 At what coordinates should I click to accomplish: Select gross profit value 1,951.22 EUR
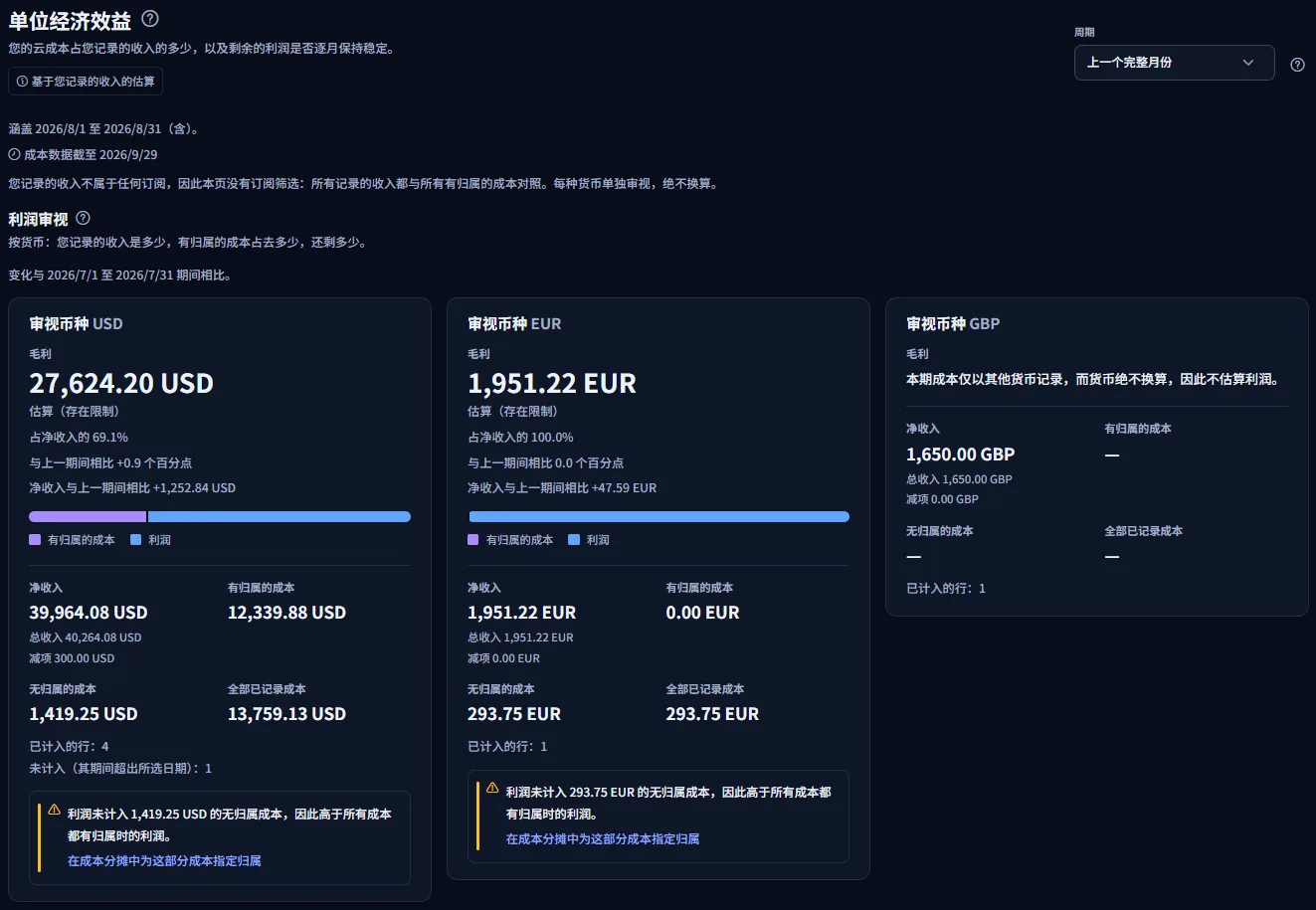552,384
